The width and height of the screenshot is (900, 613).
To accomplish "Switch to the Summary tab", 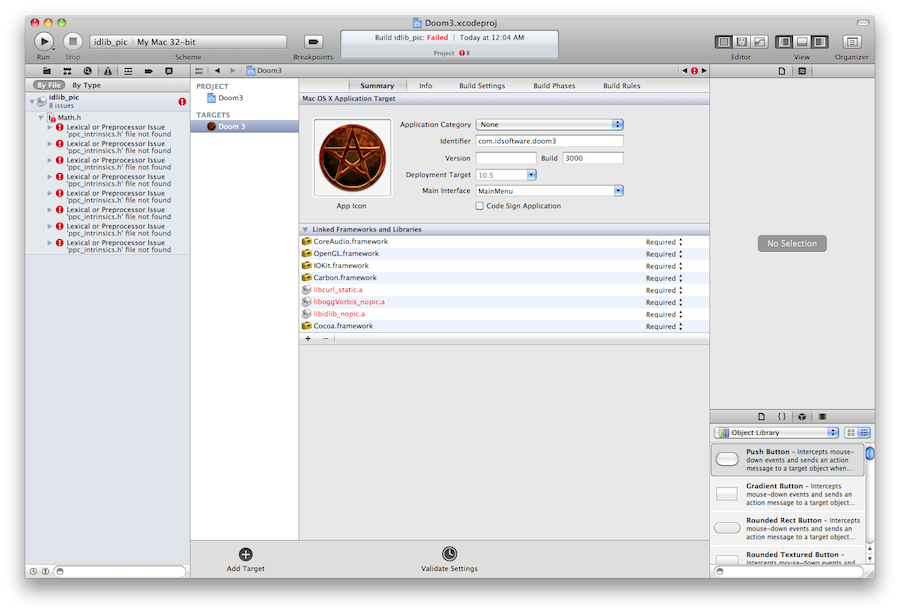I will 377,86.
